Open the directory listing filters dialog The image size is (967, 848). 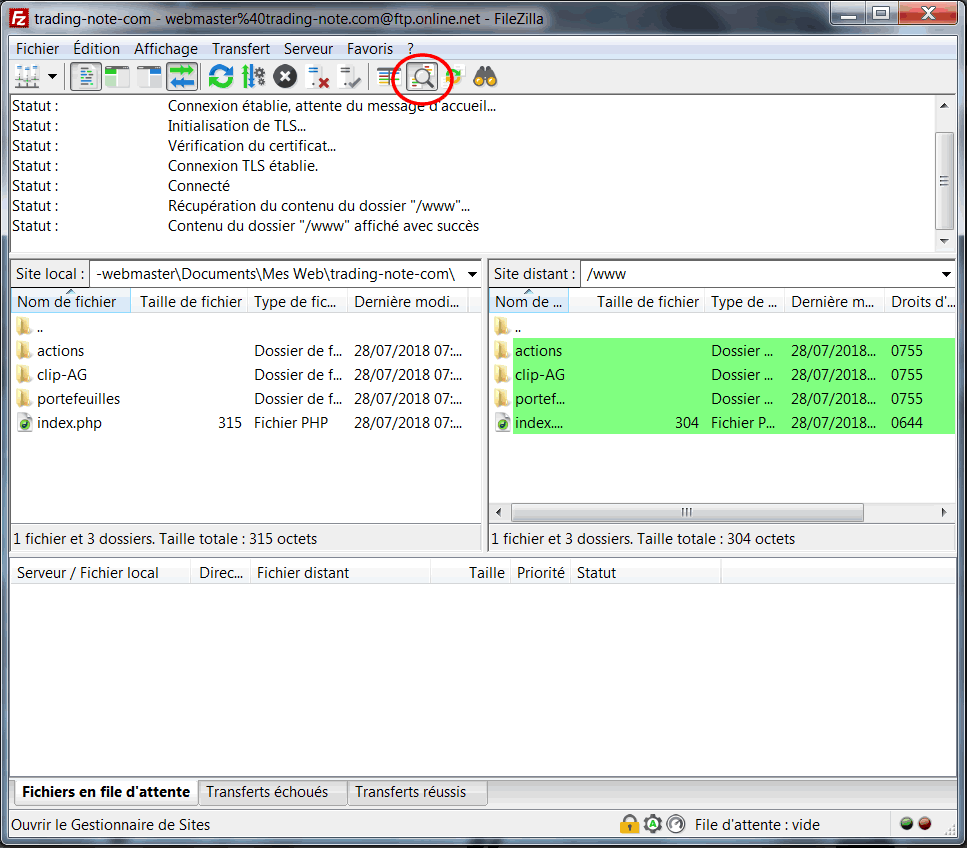pos(389,77)
